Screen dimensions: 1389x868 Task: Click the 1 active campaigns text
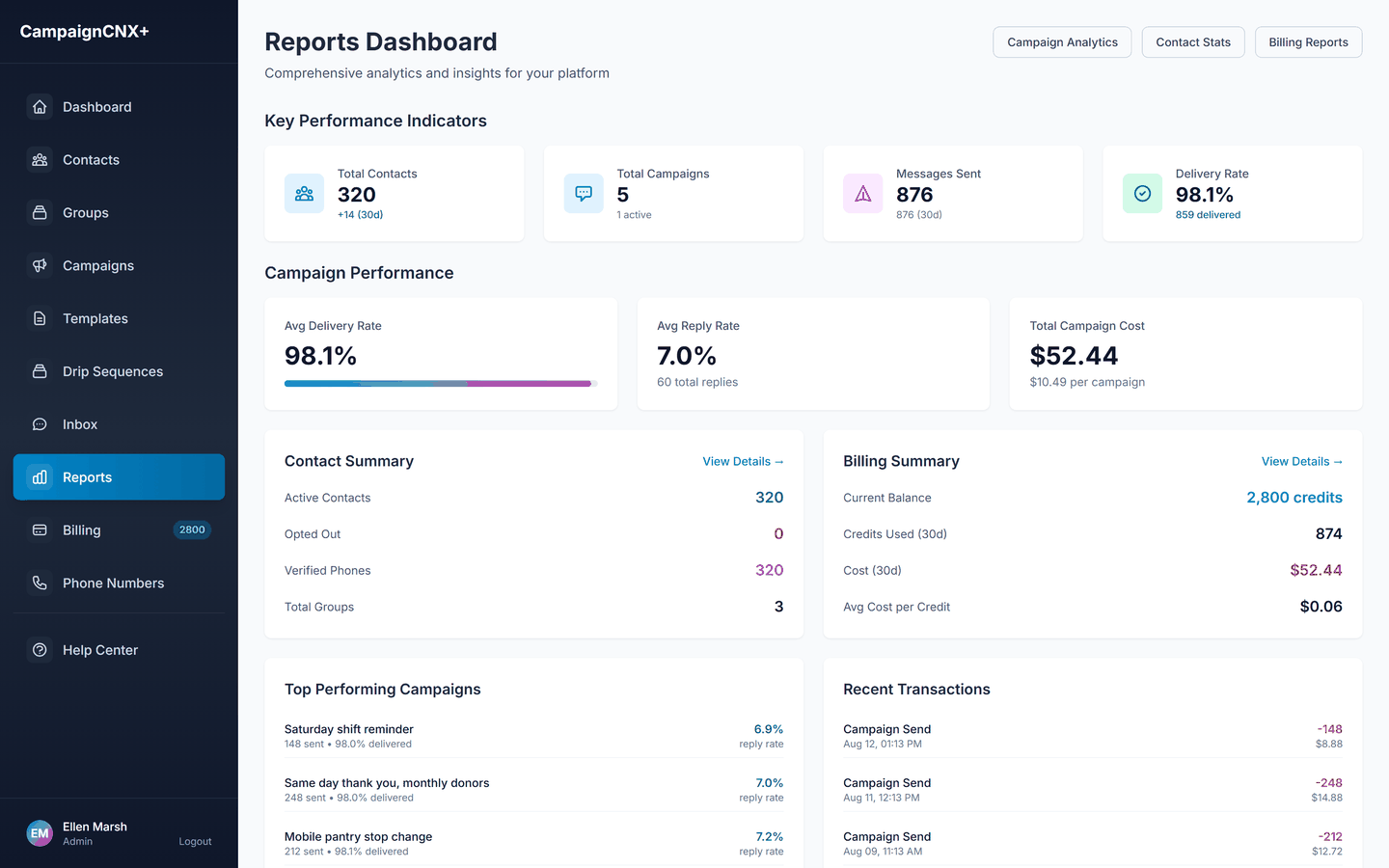[634, 215]
